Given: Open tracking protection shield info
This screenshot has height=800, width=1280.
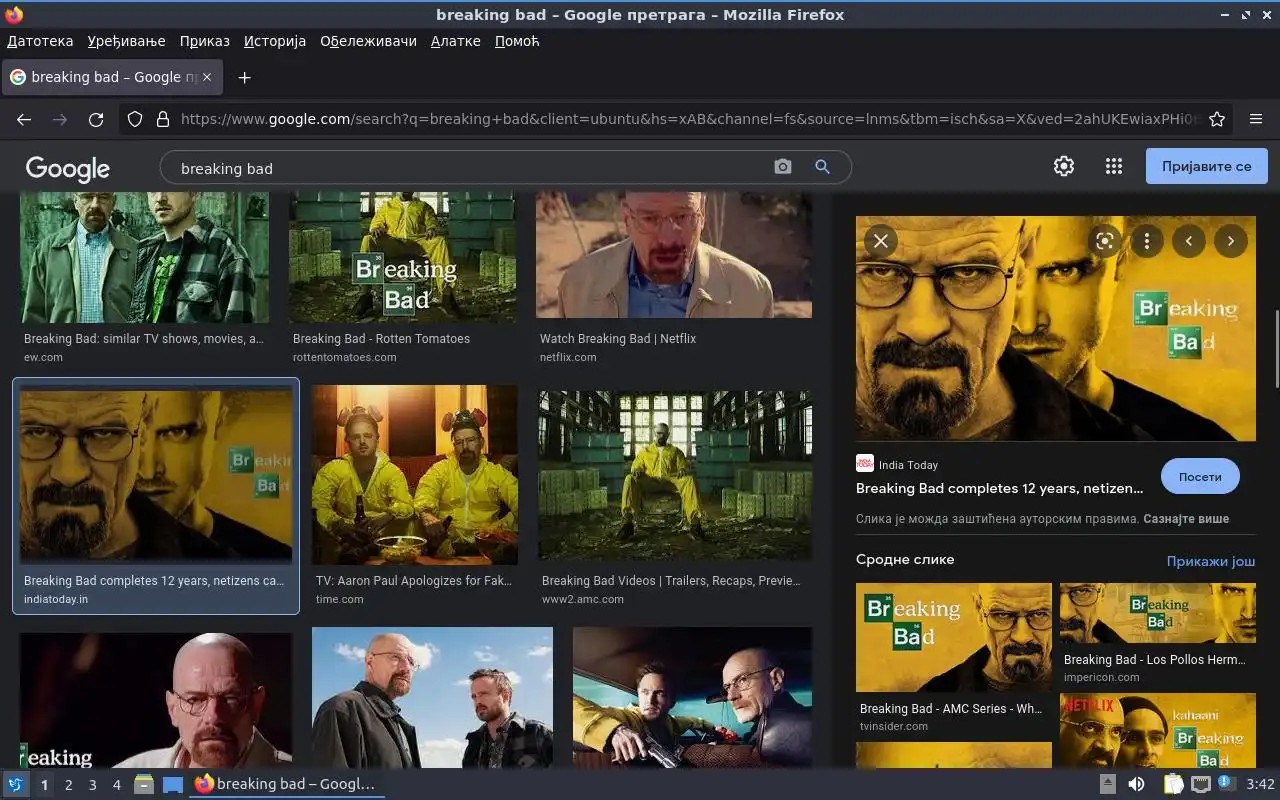Looking at the screenshot, I should (135, 119).
